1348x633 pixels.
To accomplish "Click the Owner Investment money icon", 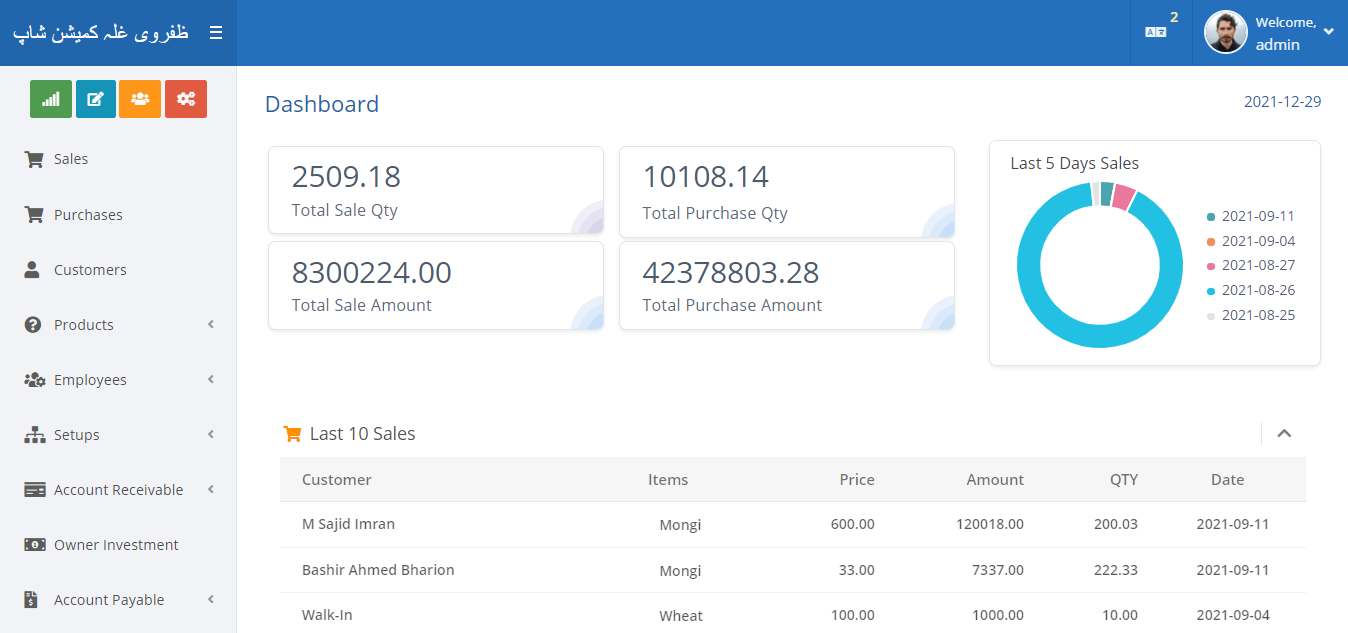I will click(34, 545).
